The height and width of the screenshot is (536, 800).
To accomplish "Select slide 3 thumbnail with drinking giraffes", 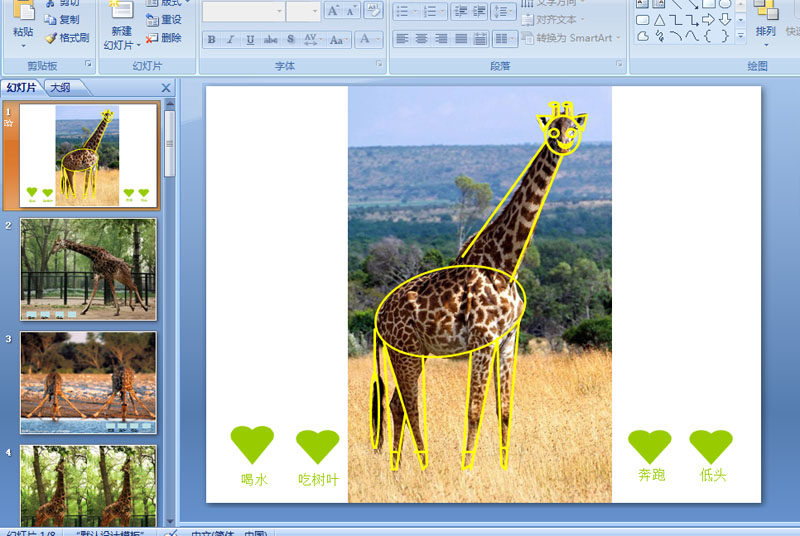I will coord(88,382).
